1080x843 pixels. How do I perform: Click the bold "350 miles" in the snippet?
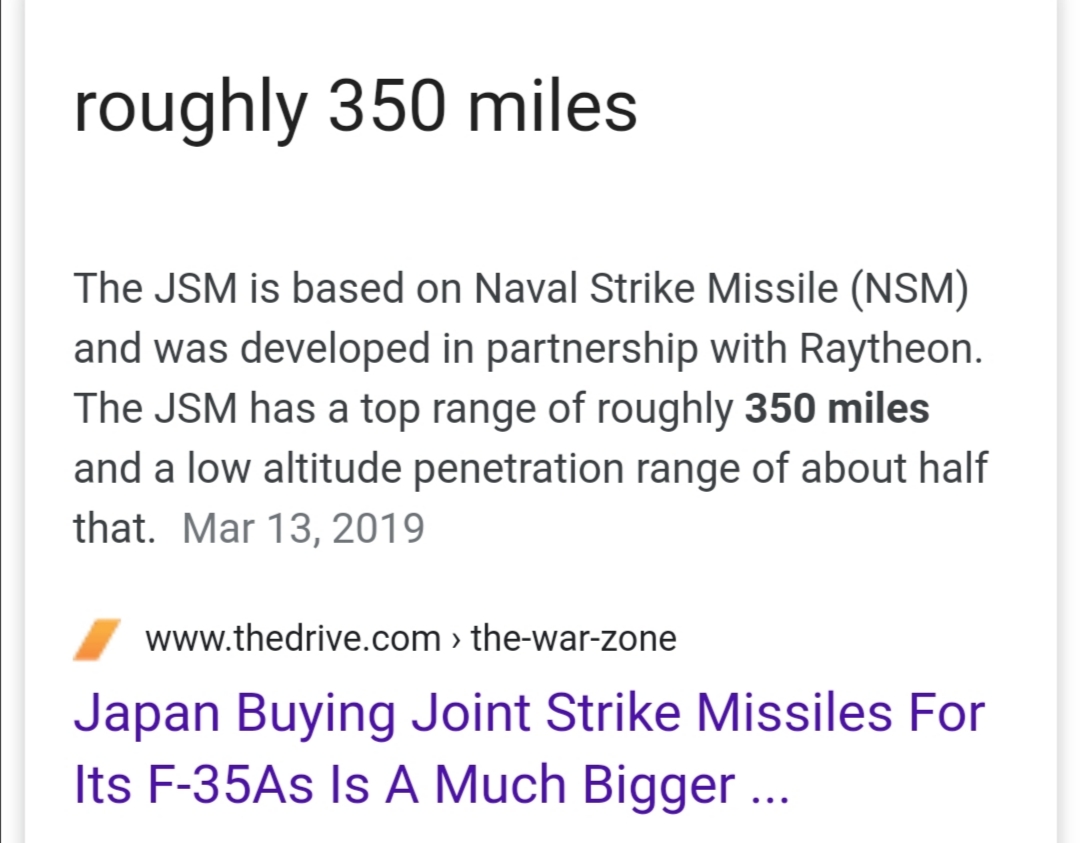(837, 408)
